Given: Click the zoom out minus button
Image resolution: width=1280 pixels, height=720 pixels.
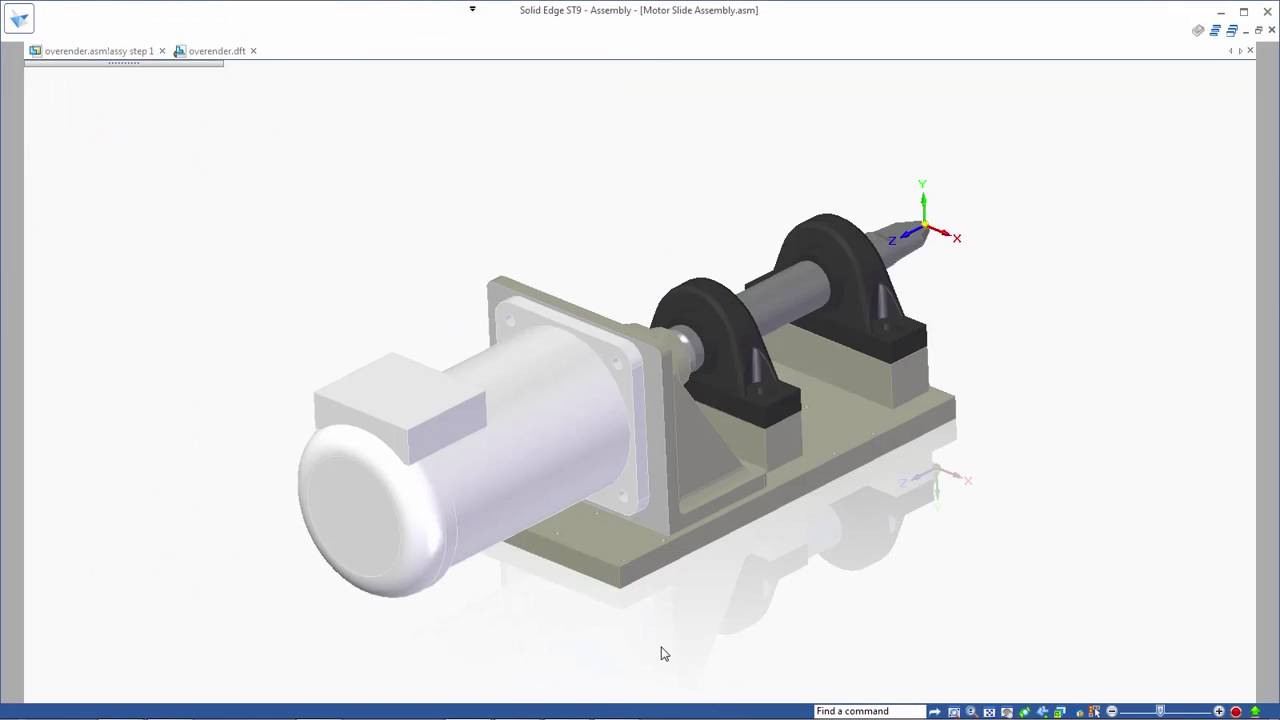Looking at the screenshot, I should point(1112,712).
